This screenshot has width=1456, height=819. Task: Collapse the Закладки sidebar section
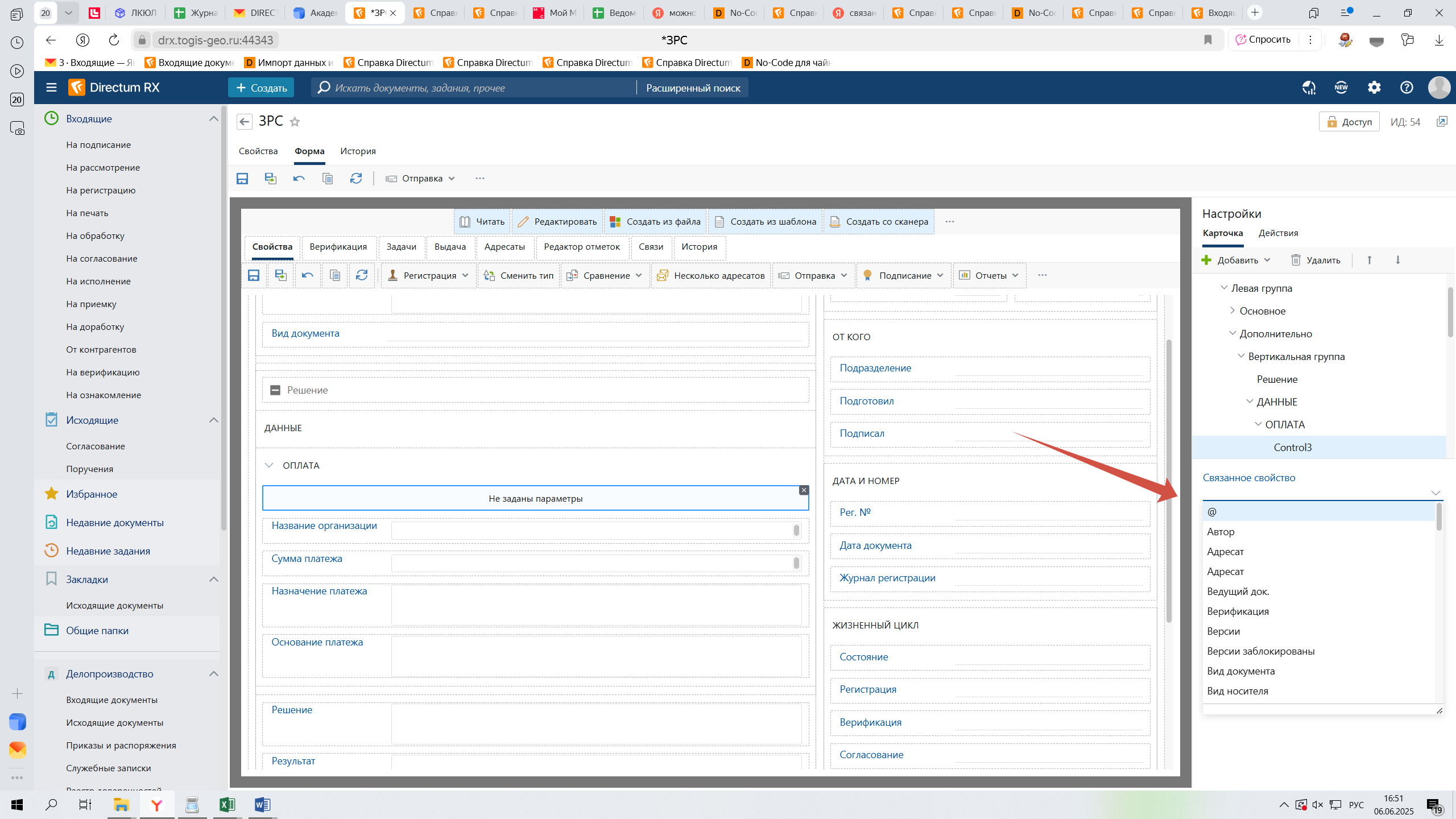214,580
